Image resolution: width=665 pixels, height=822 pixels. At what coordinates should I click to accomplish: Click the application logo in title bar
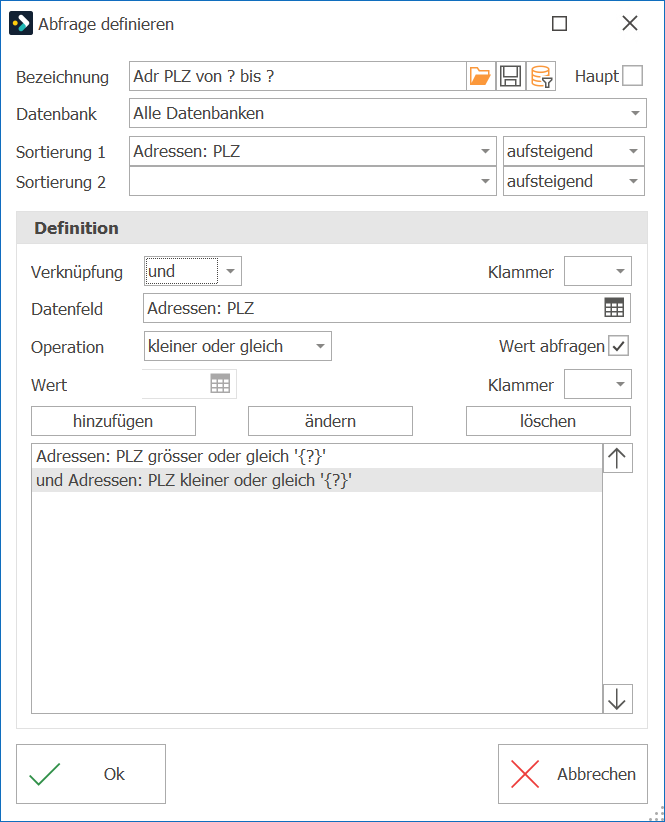(21, 24)
